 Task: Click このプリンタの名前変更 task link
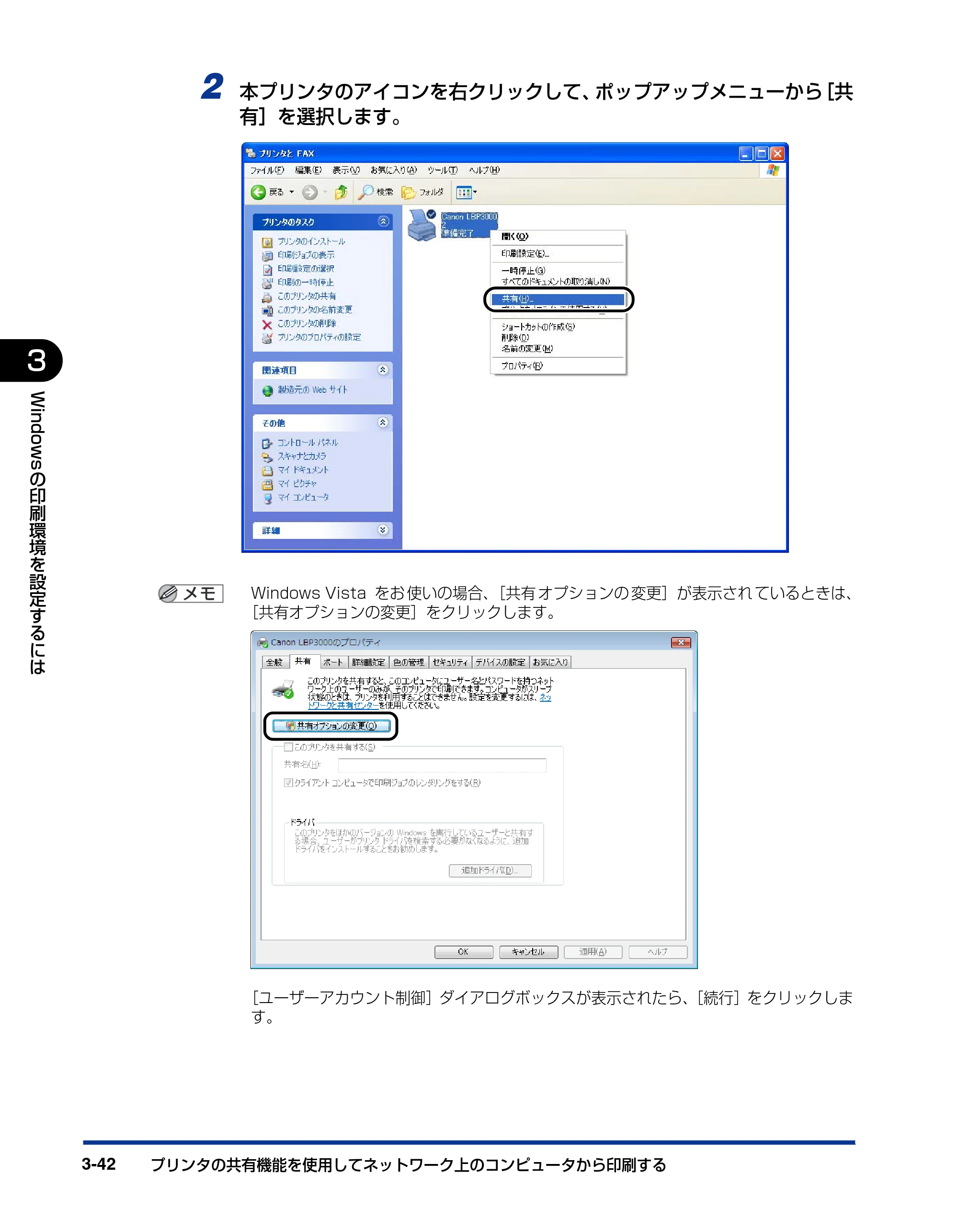[315, 310]
